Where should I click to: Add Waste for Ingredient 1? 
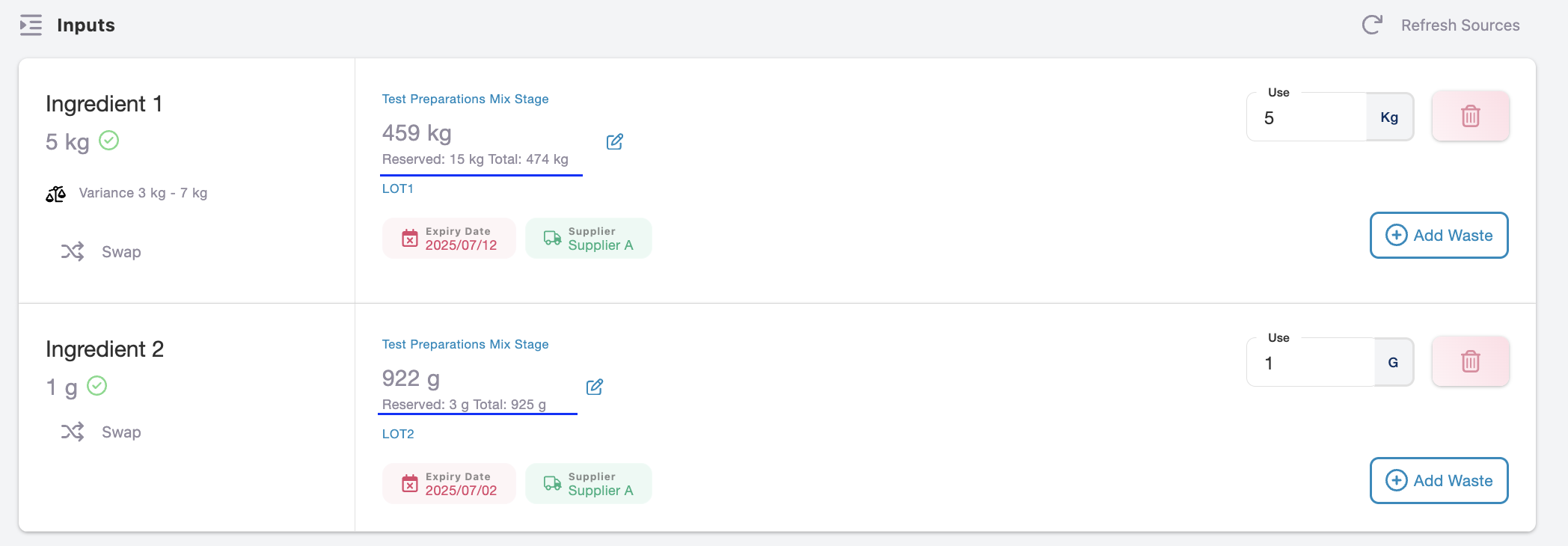click(x=1438, y=236)
